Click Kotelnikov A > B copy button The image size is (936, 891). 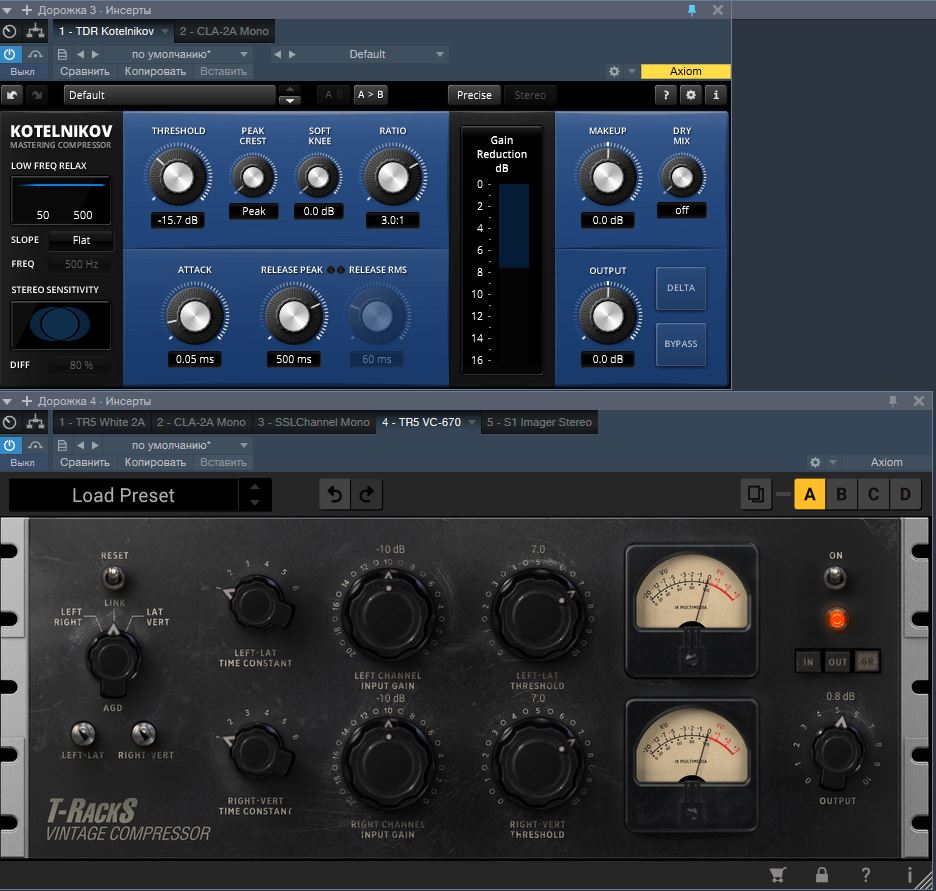pos(370,95)
